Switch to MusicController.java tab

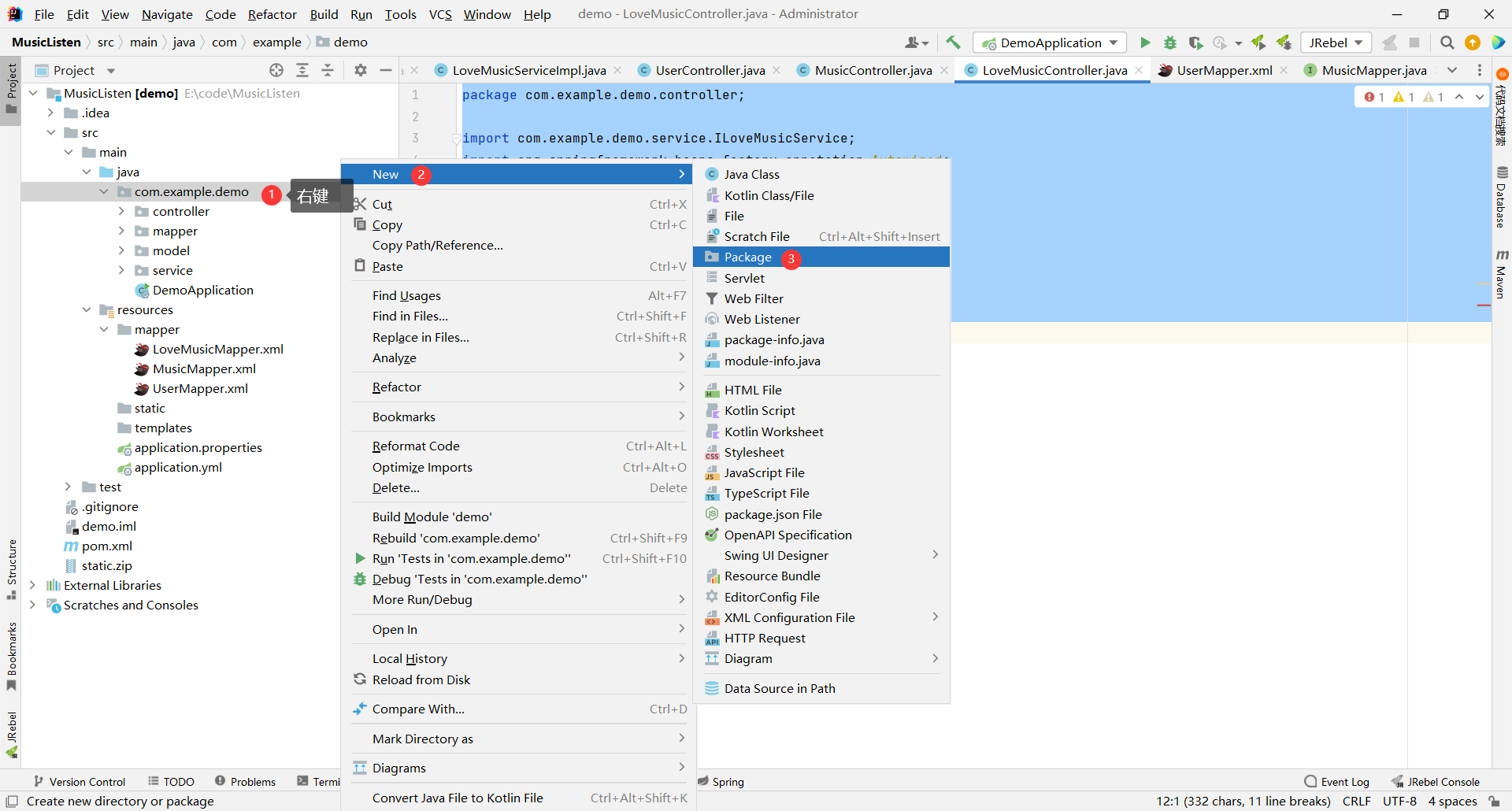coord(873,70)
